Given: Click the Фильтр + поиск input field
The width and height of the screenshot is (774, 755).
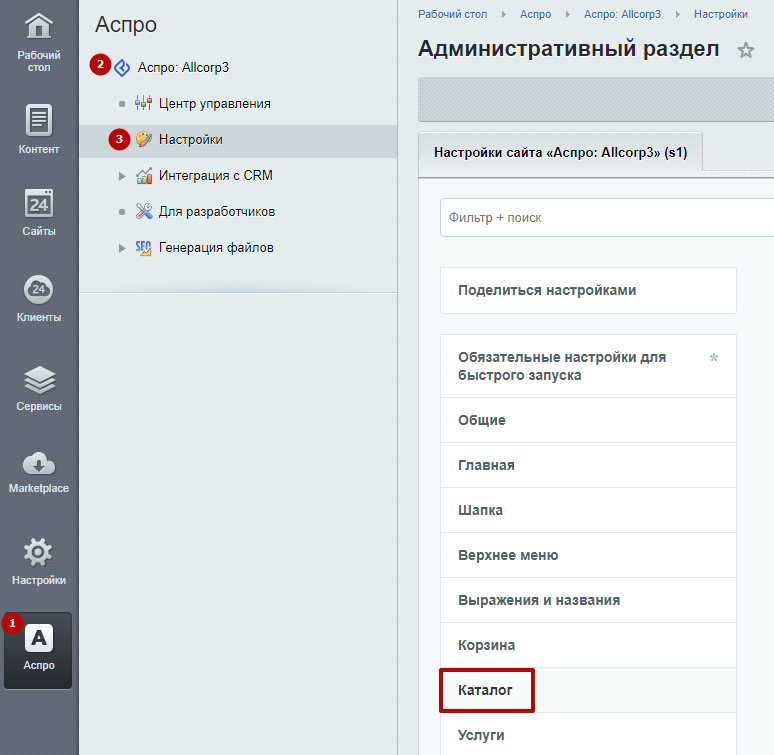Looking at the screenshot, I should (607, 218).
